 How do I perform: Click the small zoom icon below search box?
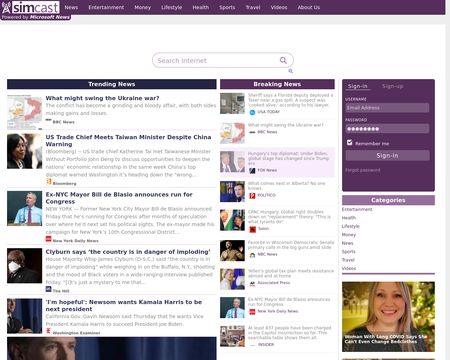click(x=291, y=71)
